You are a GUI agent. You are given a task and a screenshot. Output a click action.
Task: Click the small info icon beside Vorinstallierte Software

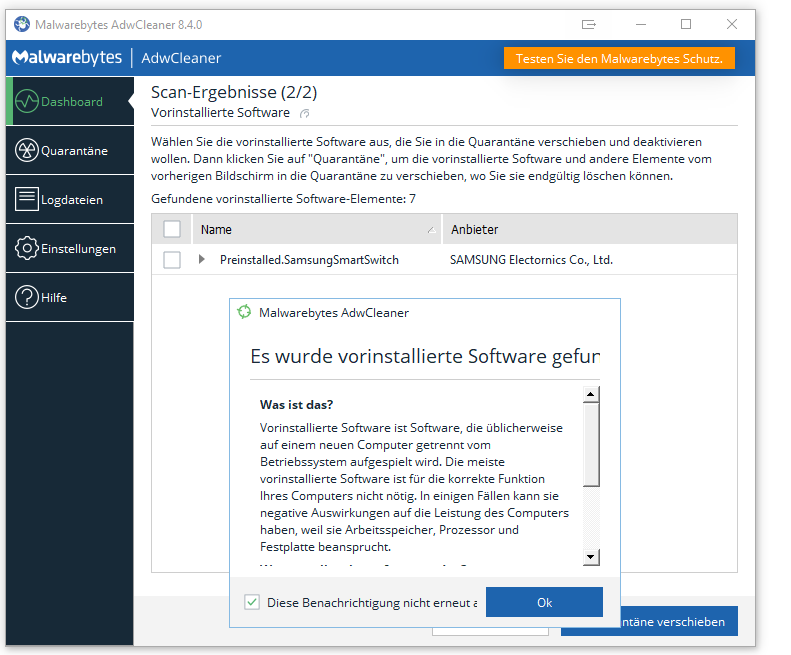(x=305, y=114)
